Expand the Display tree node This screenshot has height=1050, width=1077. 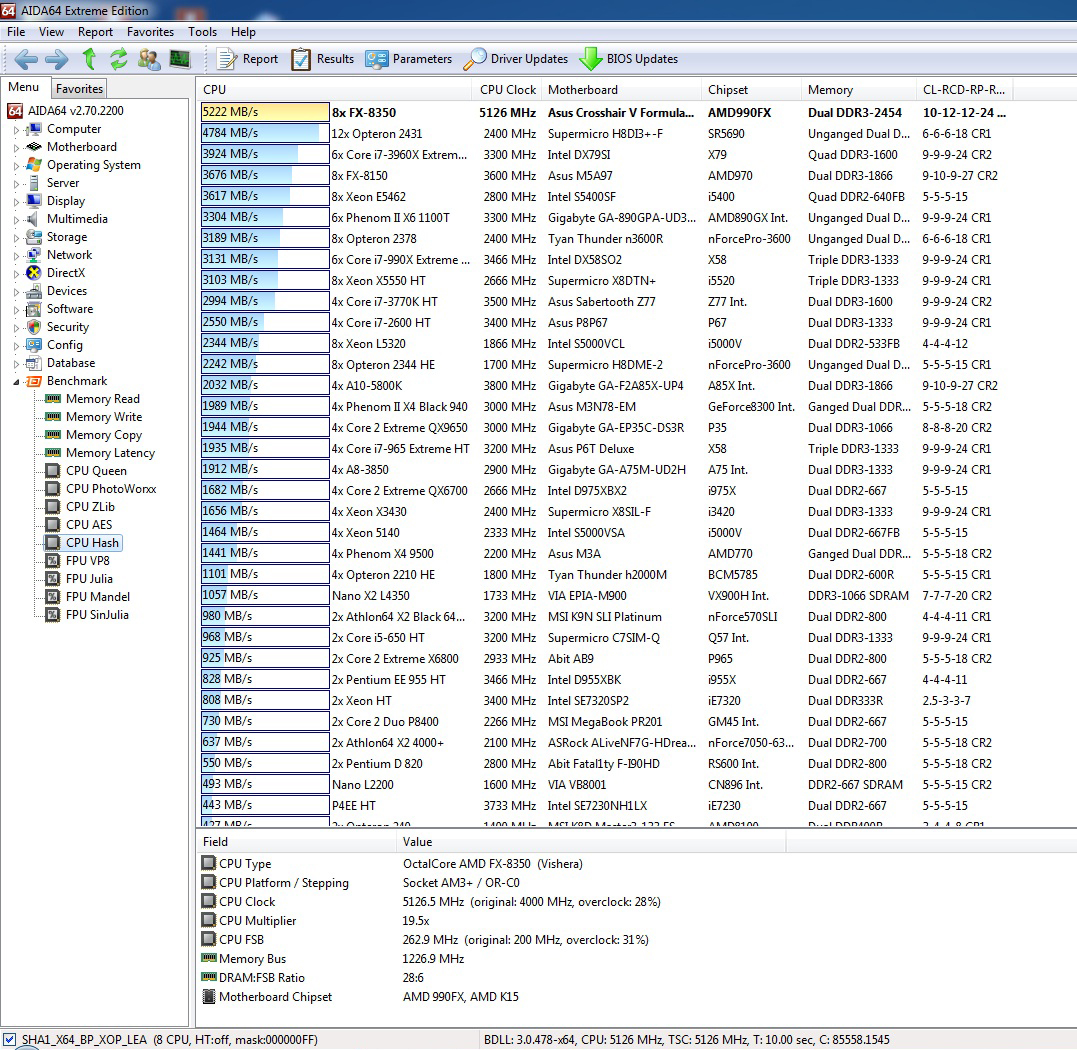point(16,201)
